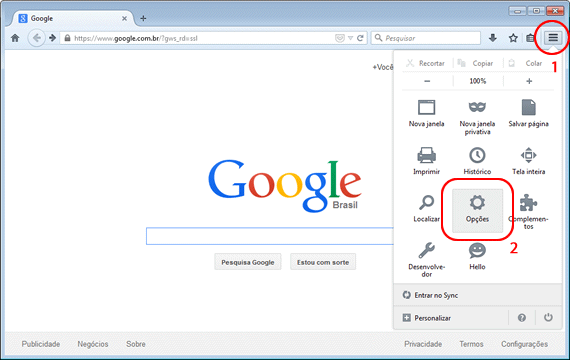Navigate back to previous page

(36, 38)
